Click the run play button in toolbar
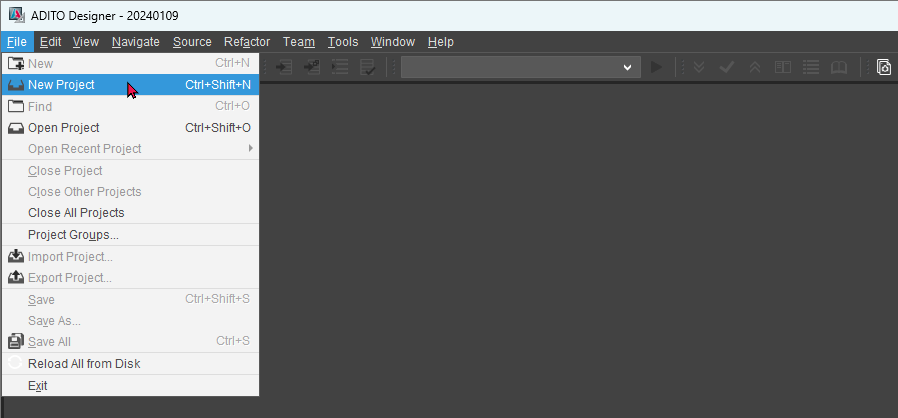898x418 pixels. coord(656,67)
